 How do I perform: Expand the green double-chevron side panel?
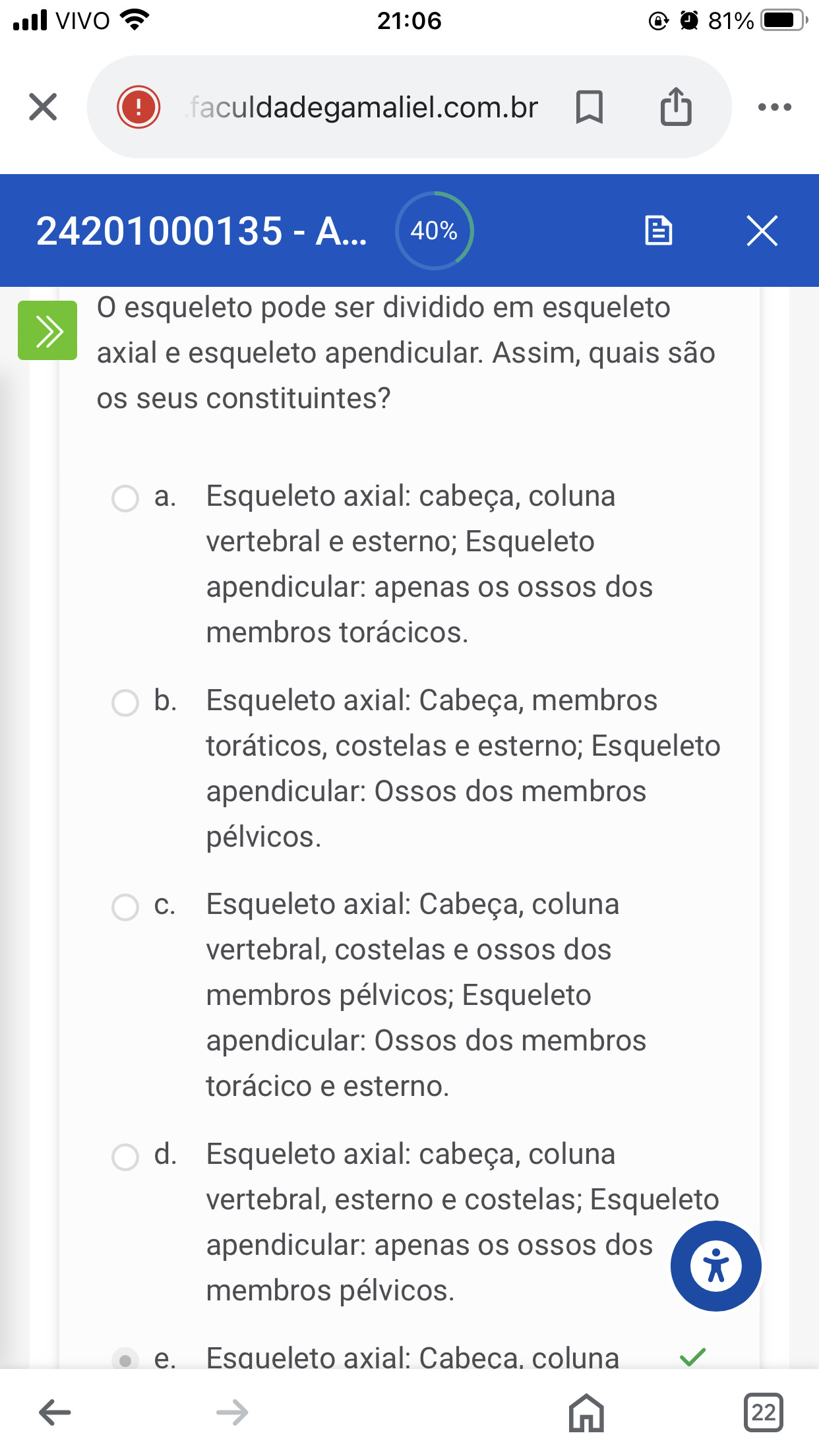point(47,330)
